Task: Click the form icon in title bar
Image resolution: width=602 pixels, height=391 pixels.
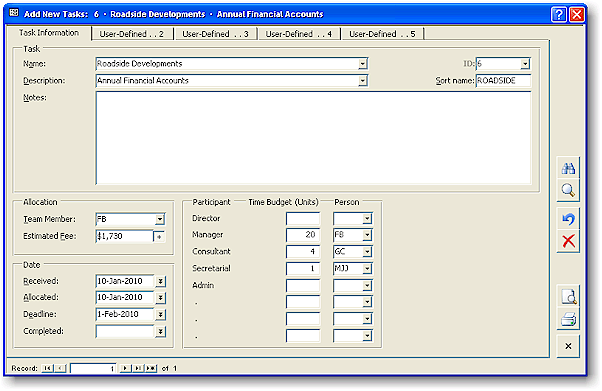Action: 14,13
